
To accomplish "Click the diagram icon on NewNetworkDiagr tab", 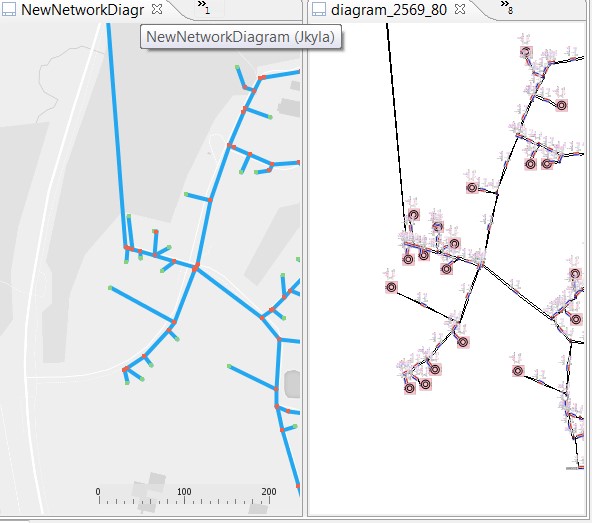I will point(8,9).
